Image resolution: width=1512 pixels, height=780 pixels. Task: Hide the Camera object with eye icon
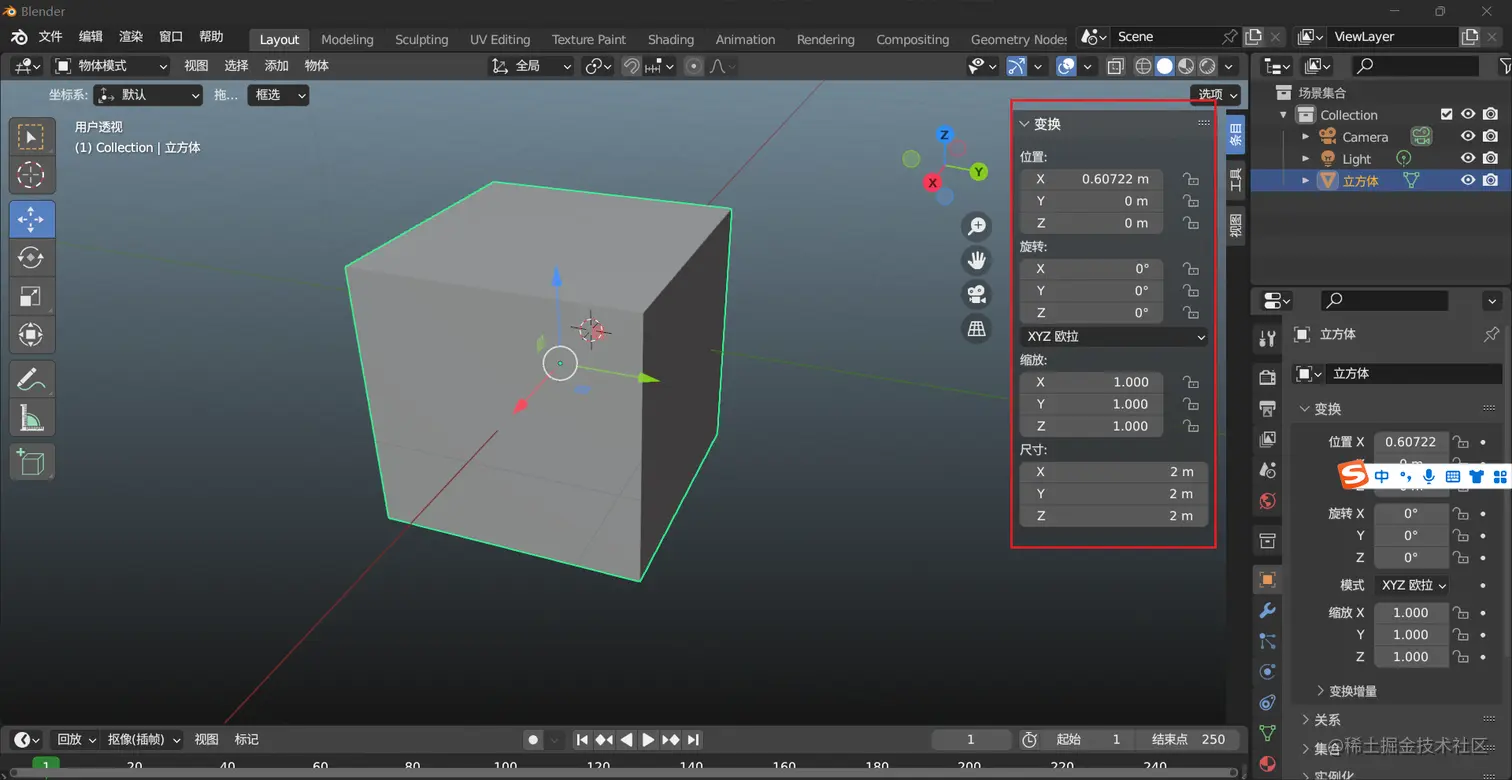coord(1468,137)
